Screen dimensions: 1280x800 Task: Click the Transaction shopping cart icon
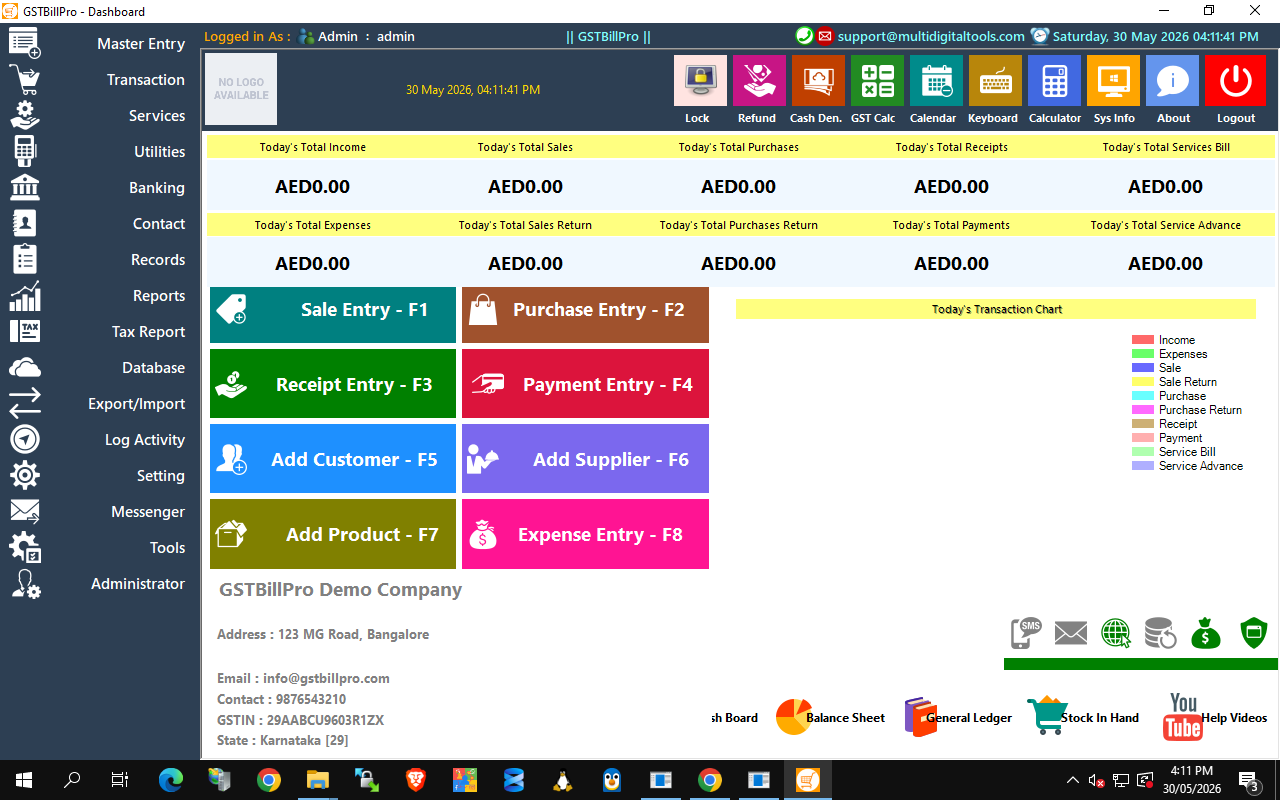coord(24,80)
